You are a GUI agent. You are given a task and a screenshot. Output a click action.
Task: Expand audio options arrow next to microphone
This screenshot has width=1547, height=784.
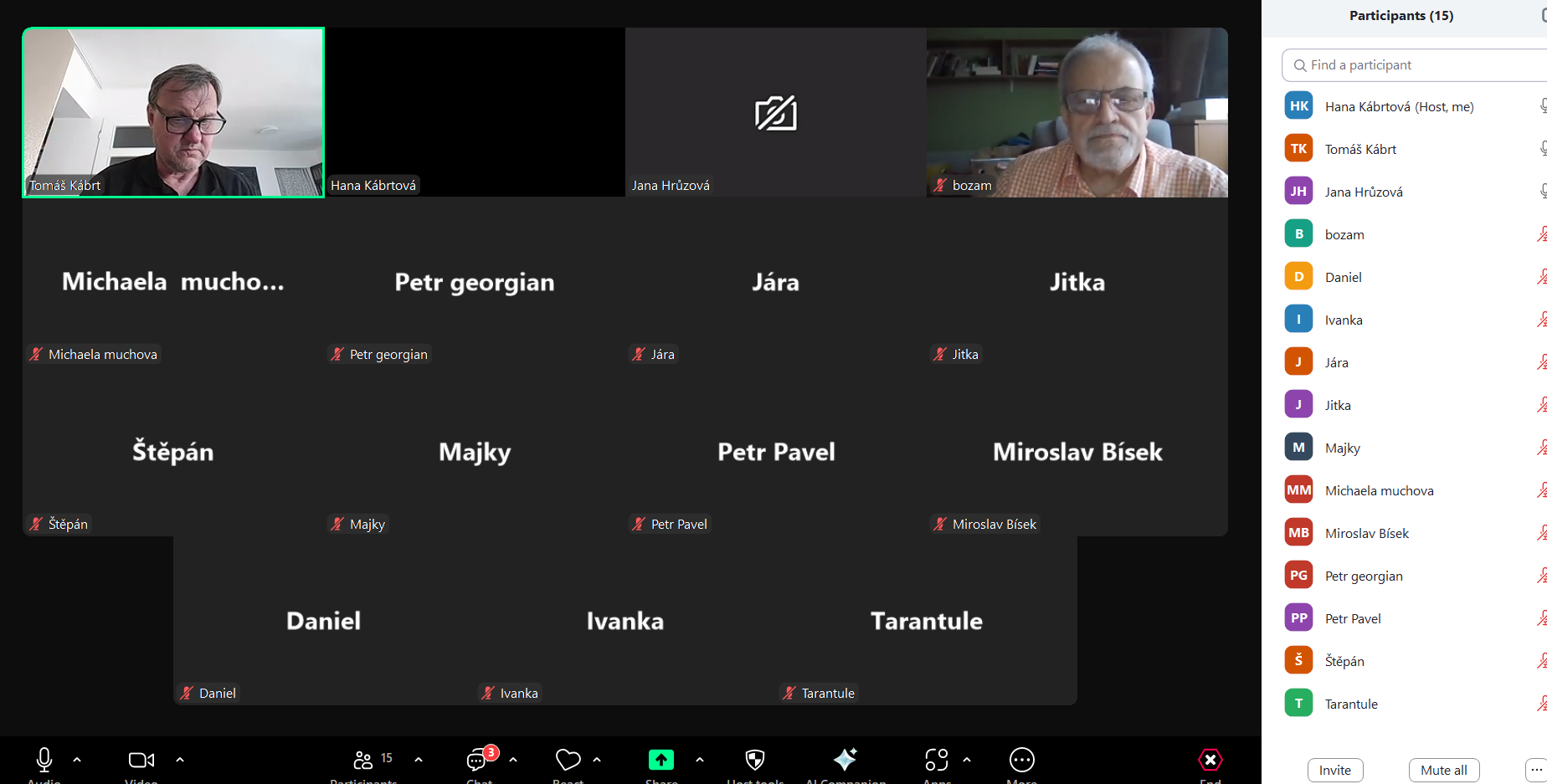[77, 760]
